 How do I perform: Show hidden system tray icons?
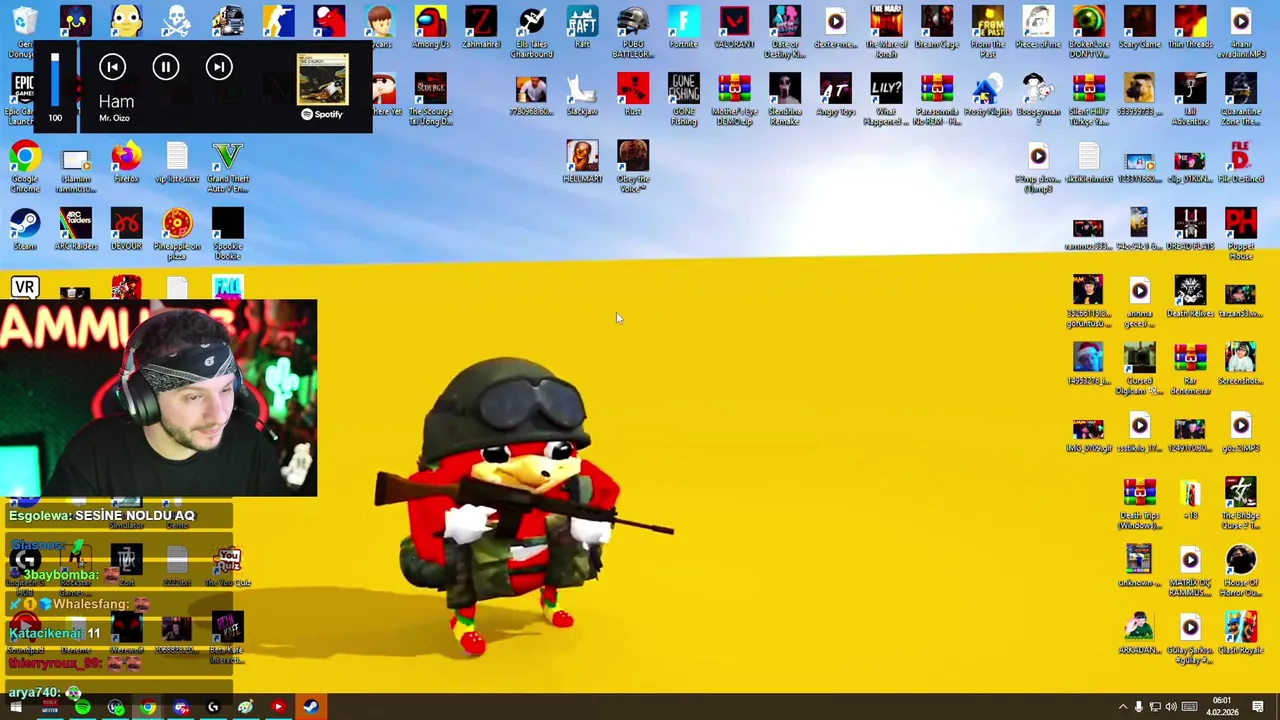[x=1122, y=707]
